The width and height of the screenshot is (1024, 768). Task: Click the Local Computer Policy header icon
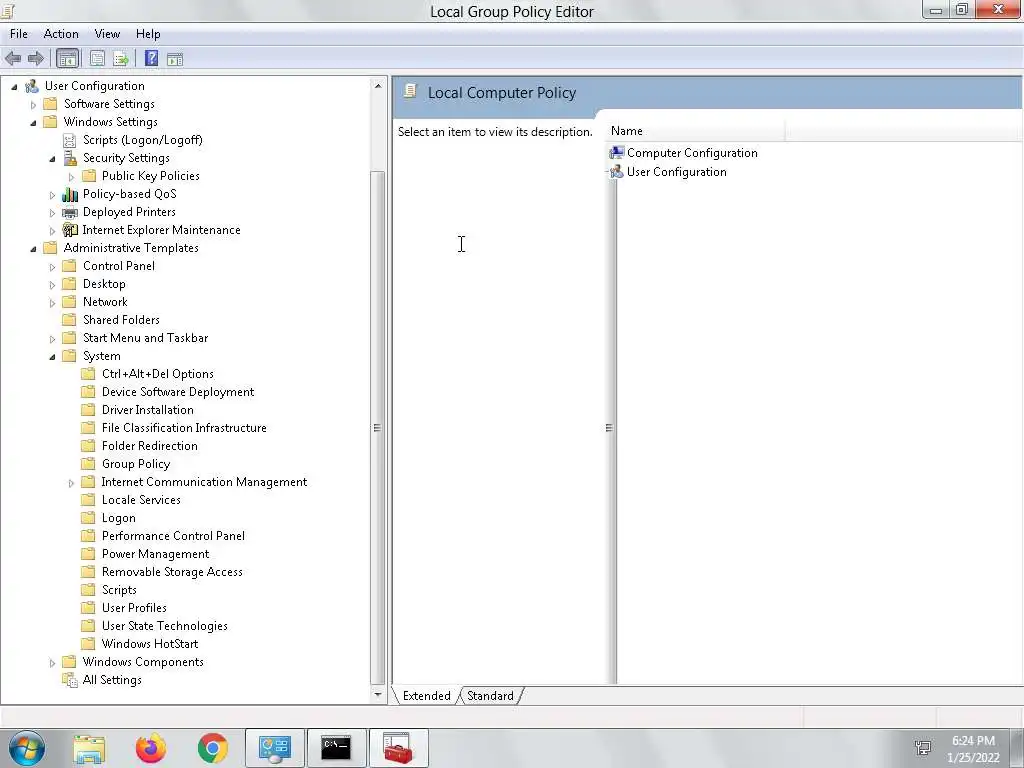(x=410, y=91)
